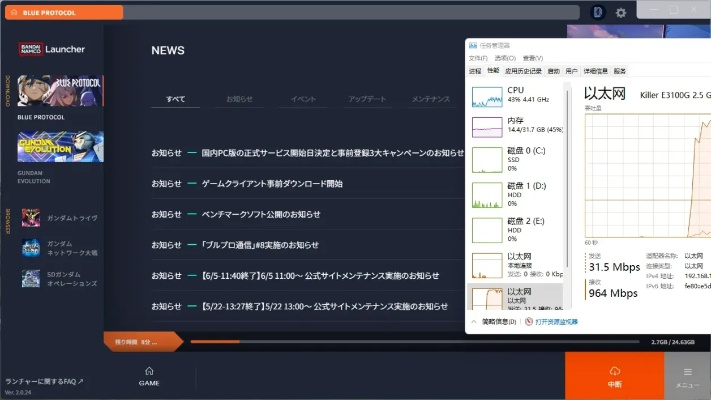The width and height of the screenshot is (711, 400).
Task: Click the download progress bar
Action: pos(415,341)
